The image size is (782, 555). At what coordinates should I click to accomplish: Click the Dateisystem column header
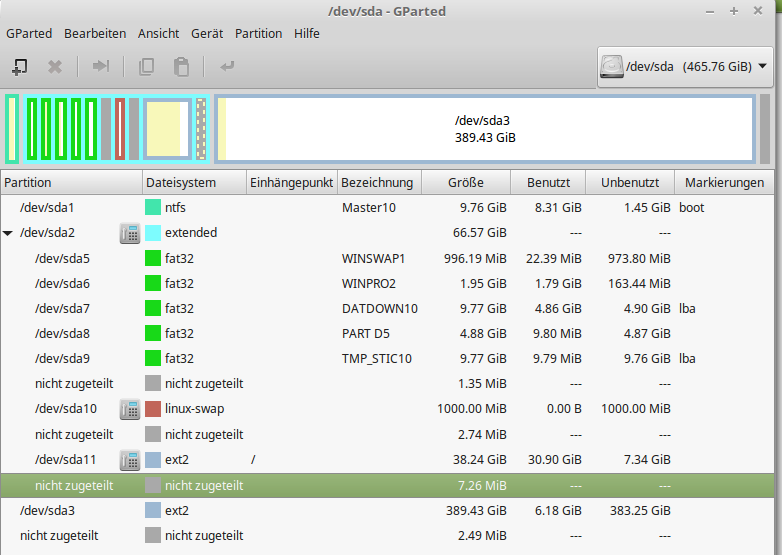click(195, 183)
